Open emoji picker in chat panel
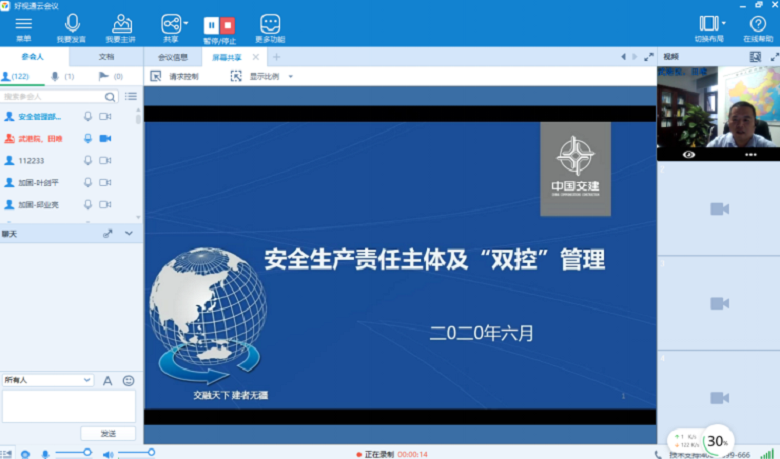 pyautogui.click(x=128, y=380)
